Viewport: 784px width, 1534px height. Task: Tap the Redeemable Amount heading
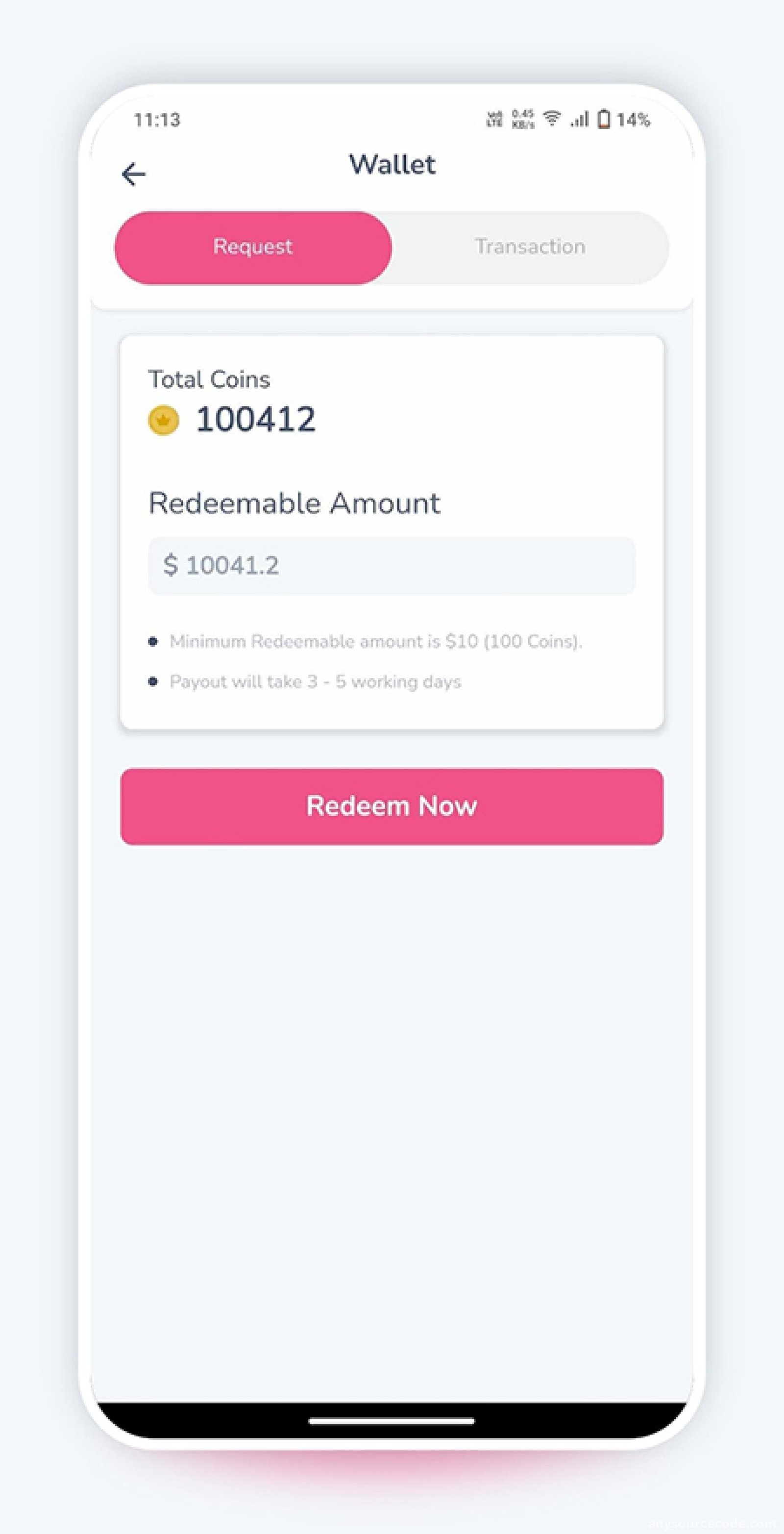point(294,503)
